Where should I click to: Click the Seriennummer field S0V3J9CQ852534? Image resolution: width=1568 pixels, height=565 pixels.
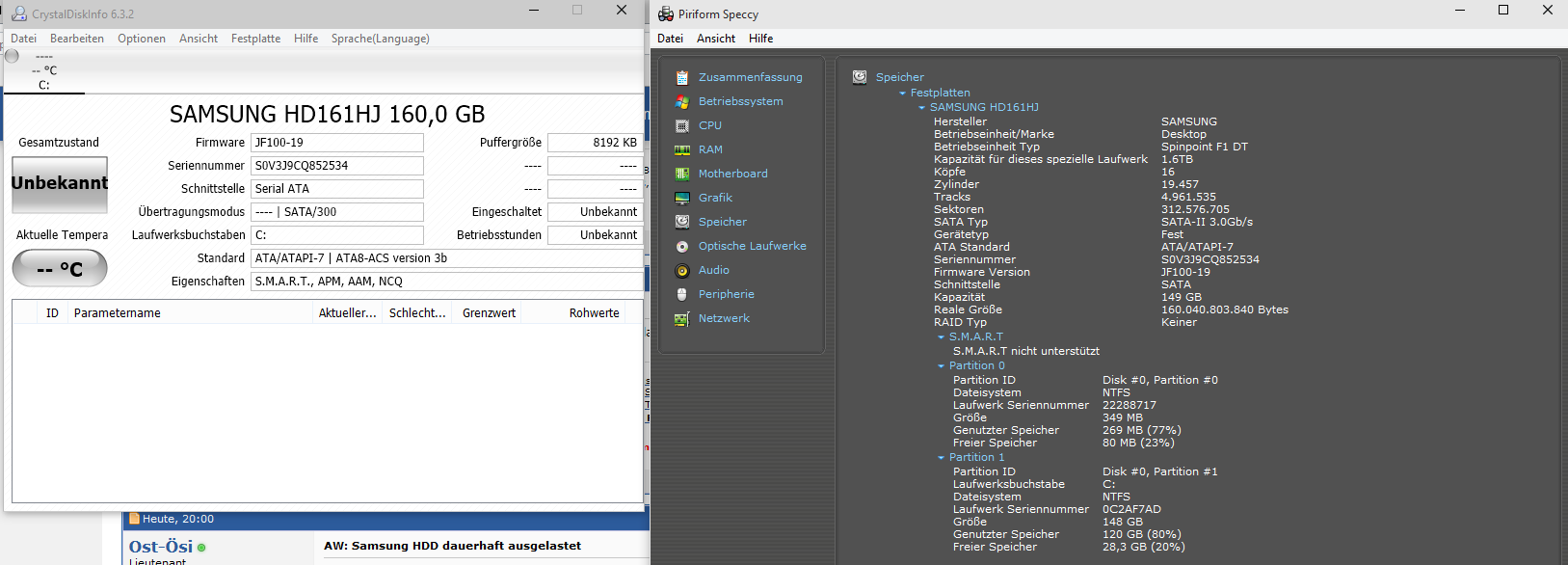337,166
